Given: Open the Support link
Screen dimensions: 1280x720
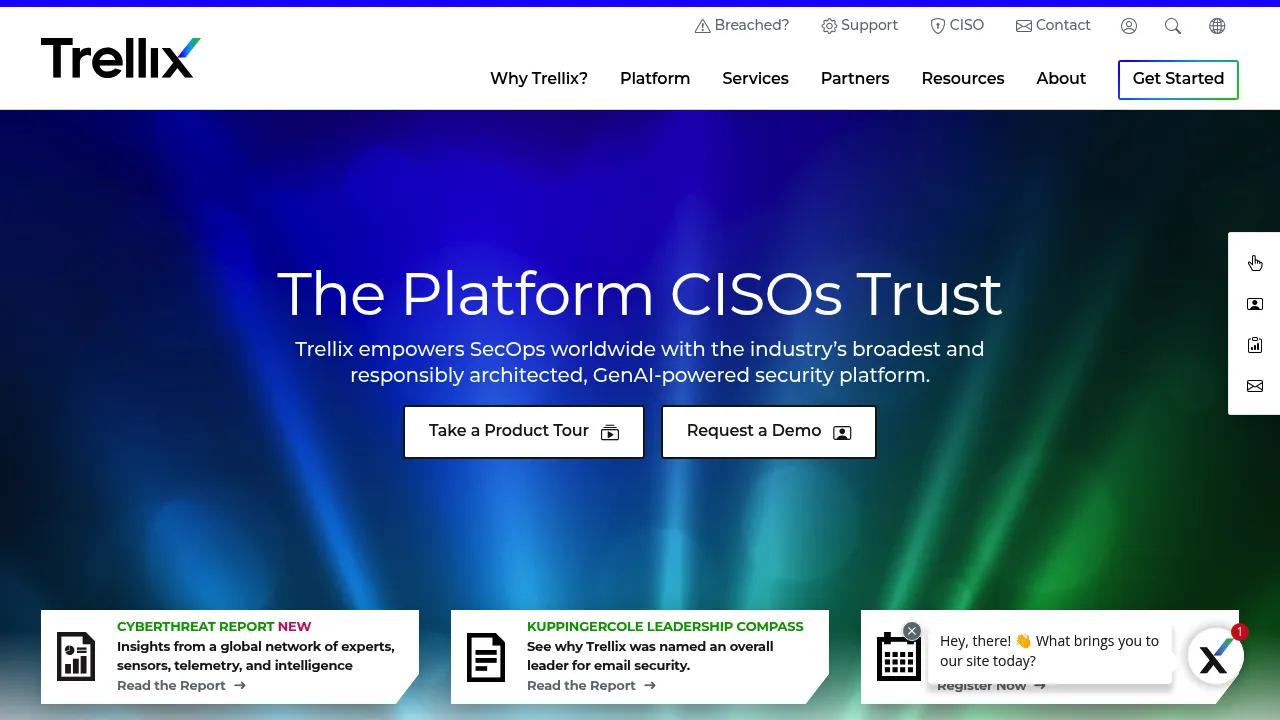Looking at the screenshot, I should [x=860, y=26].
